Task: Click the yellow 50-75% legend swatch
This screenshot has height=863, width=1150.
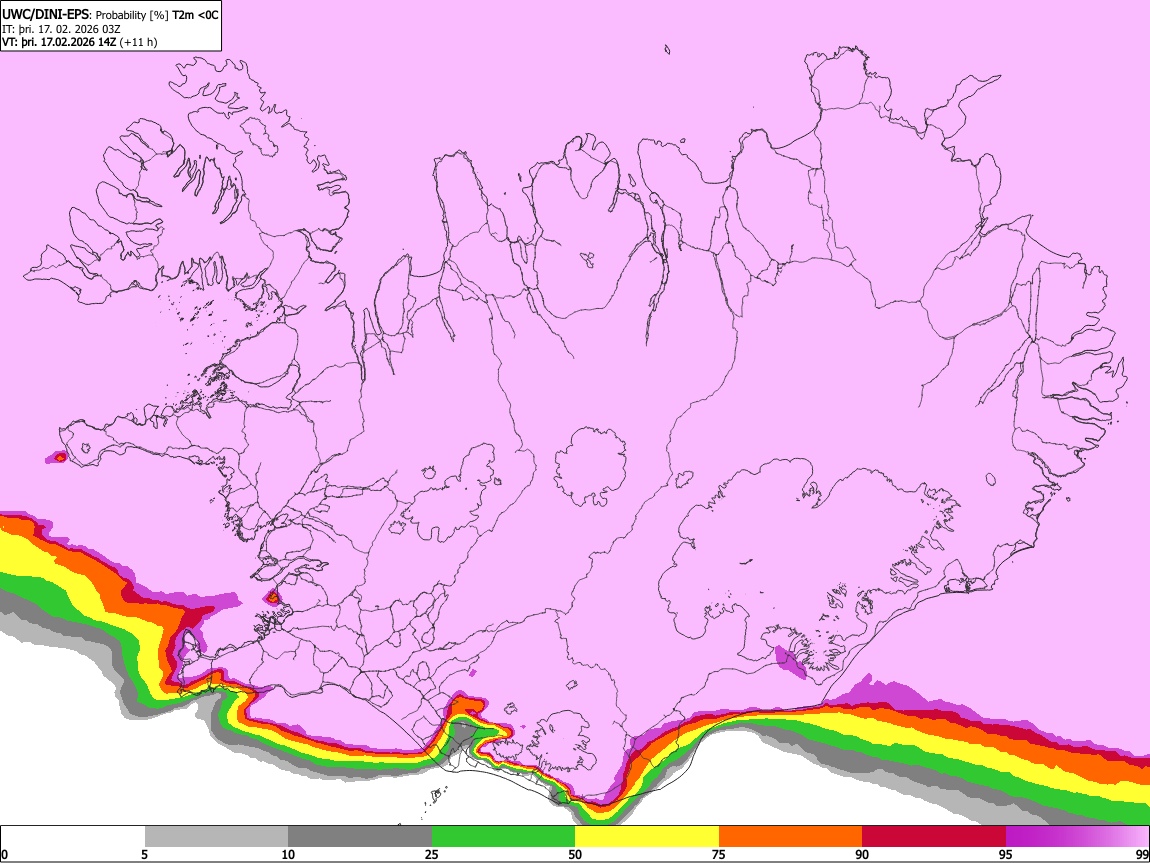Action: point(647,837)
